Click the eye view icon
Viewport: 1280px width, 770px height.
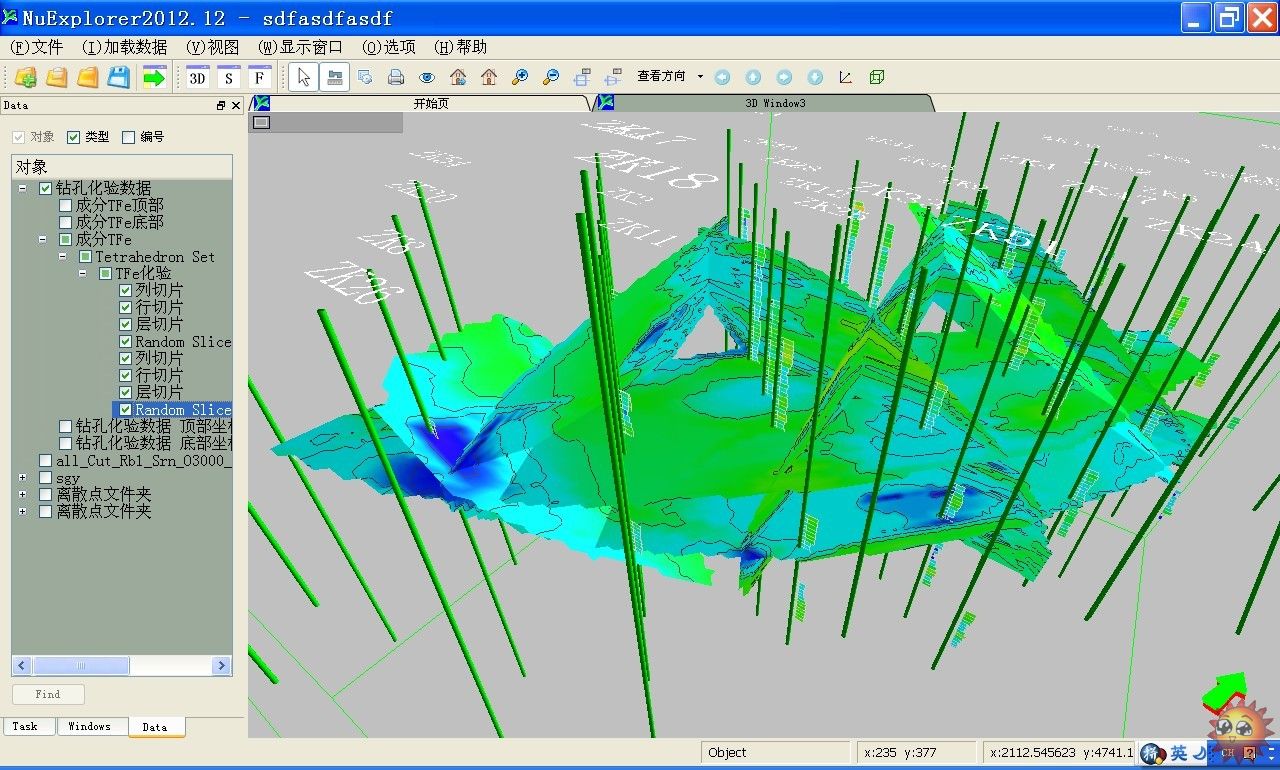coord(427,77)
